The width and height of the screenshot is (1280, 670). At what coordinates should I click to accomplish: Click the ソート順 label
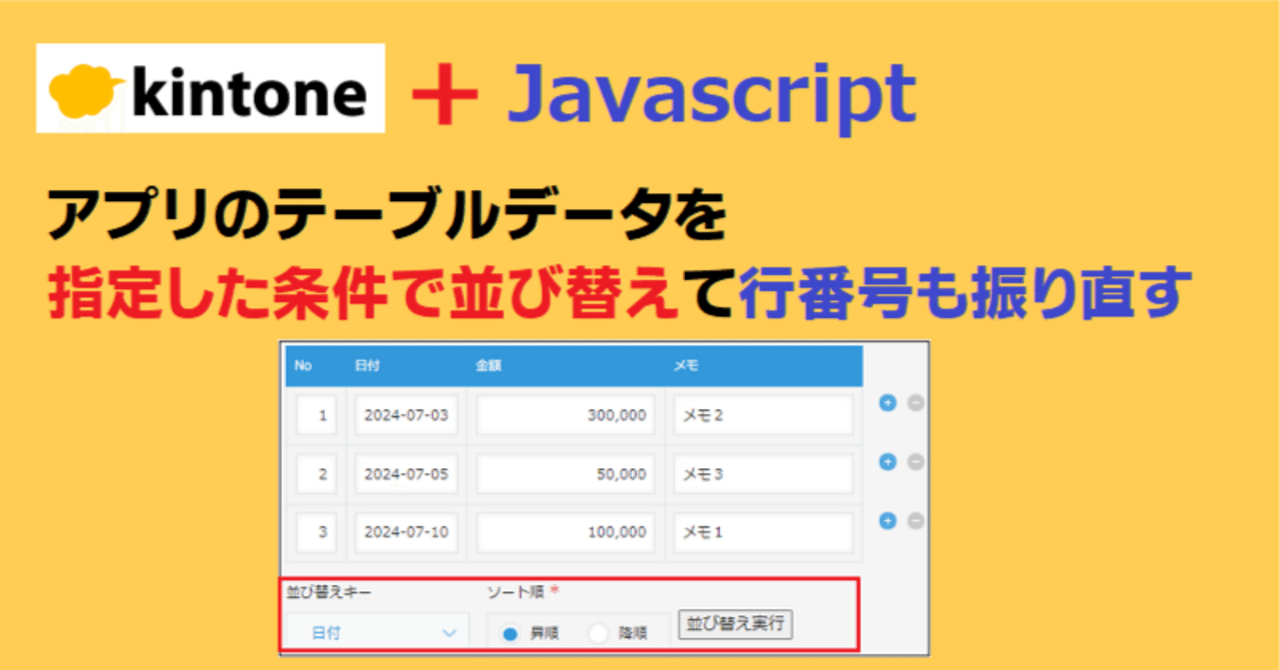click(x=515, y=592)
